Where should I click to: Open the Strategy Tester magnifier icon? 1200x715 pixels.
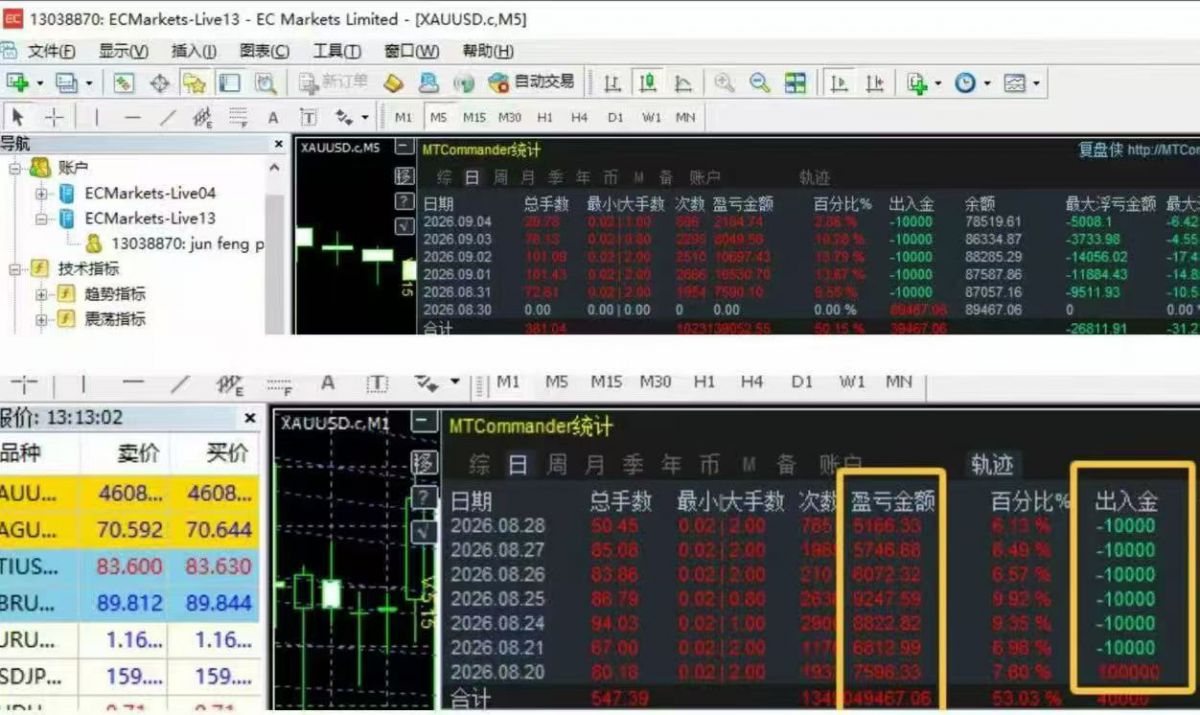265,83
